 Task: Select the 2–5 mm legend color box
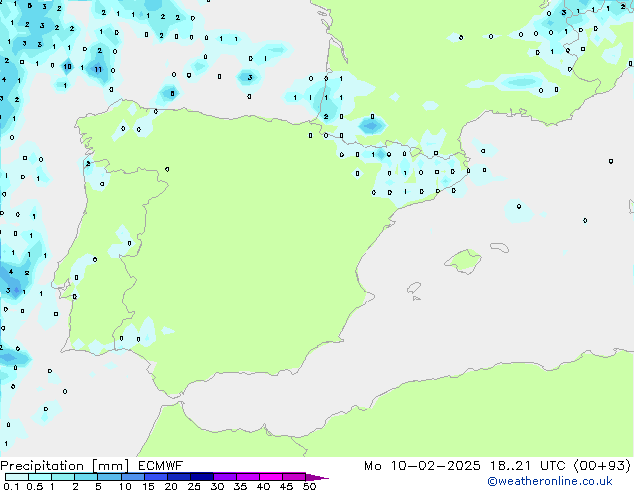click(x=86, y=477)
